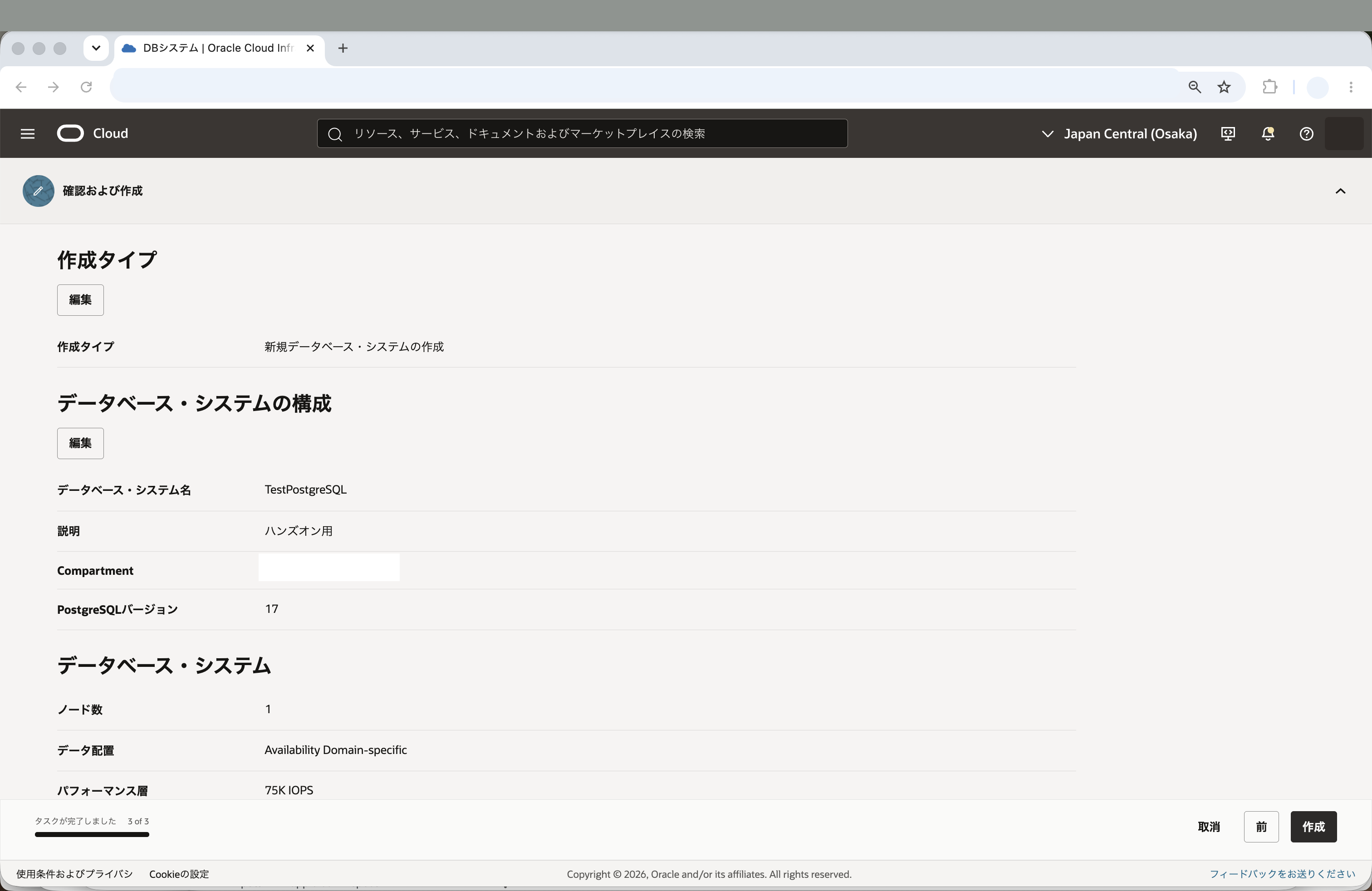
Task: Collapse the 確認および作成 section chevron
Action: [1340, 191]
